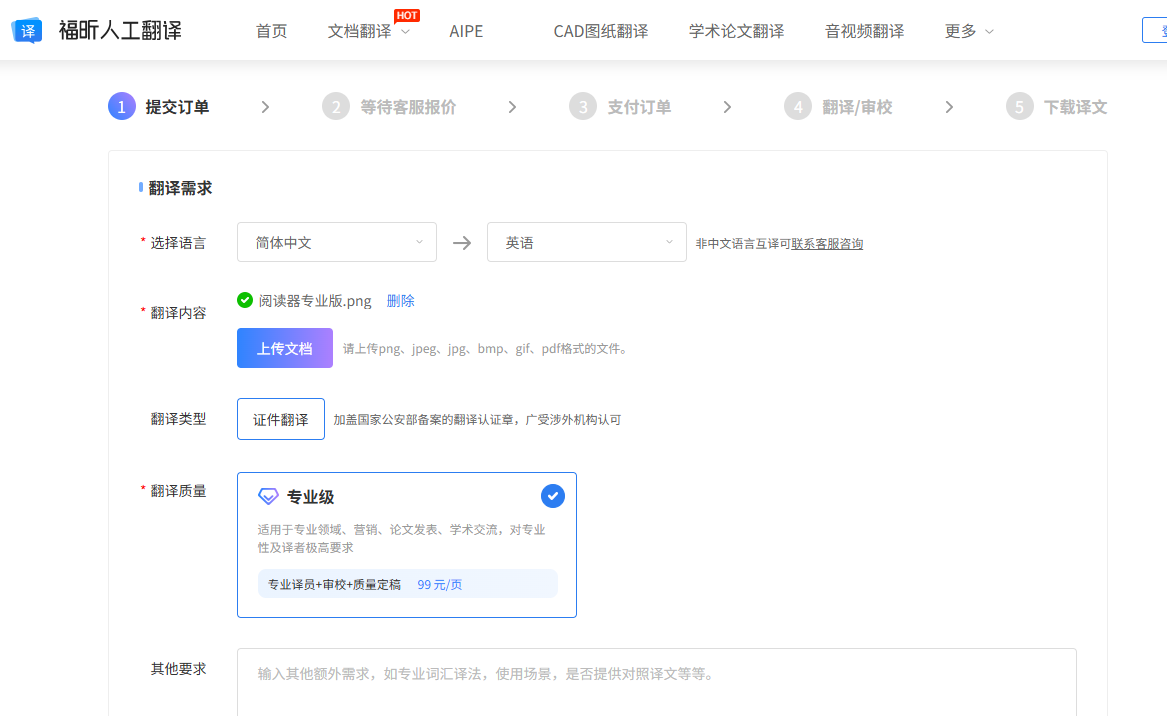The height and width of the screenshot is (716, 1167).
Task: Click the chevron after 支付订单 step
Action: [x=727, y=107]
